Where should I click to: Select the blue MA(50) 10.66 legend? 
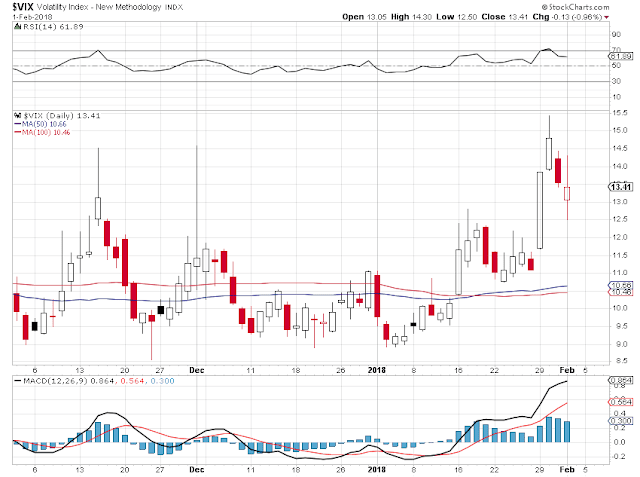click(40, 124)
